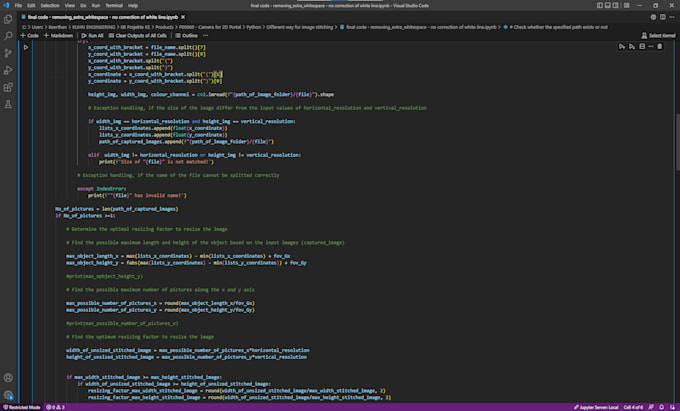Open more editor actions at top right
The image size is (680, 411).
[x=672, y=17]
